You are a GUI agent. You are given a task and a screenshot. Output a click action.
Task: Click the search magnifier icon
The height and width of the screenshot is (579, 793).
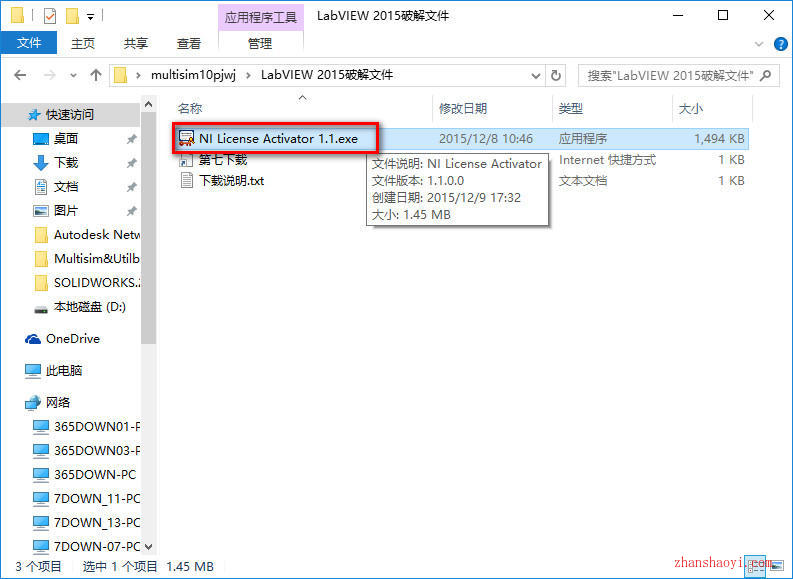click(766, 76)
